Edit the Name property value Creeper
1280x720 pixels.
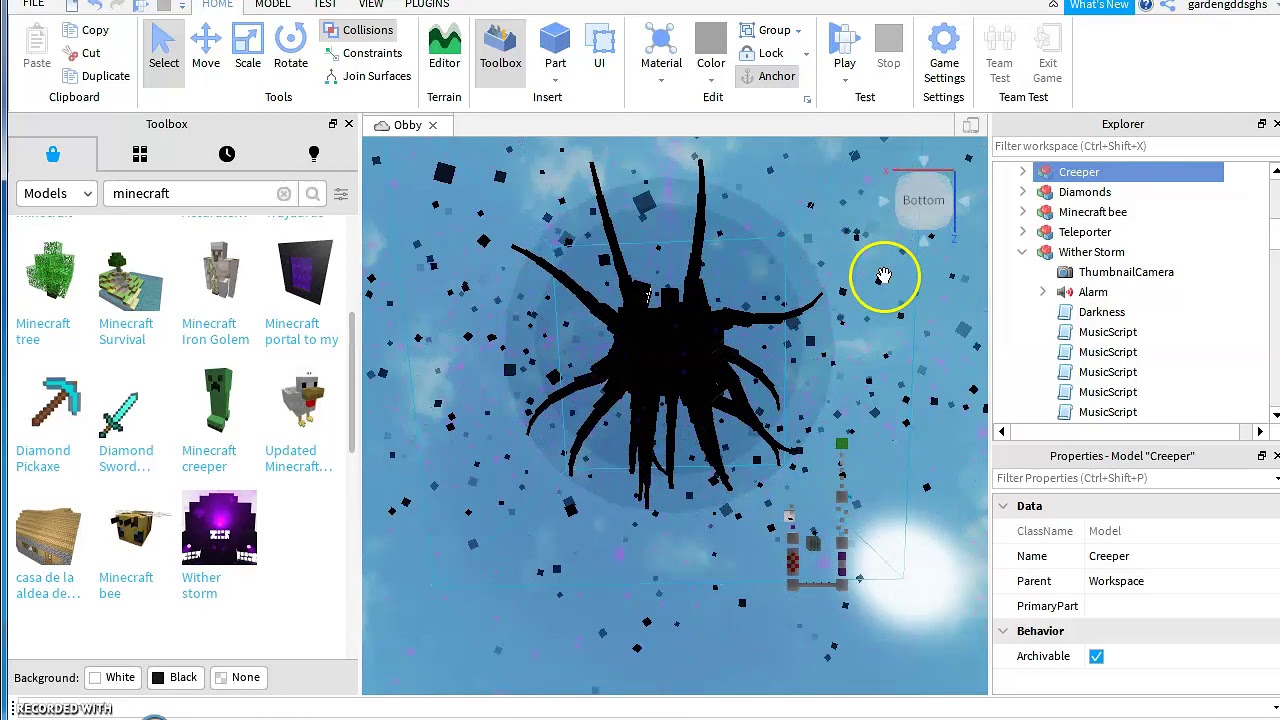pyautogui.click(x=1180, y=556)
